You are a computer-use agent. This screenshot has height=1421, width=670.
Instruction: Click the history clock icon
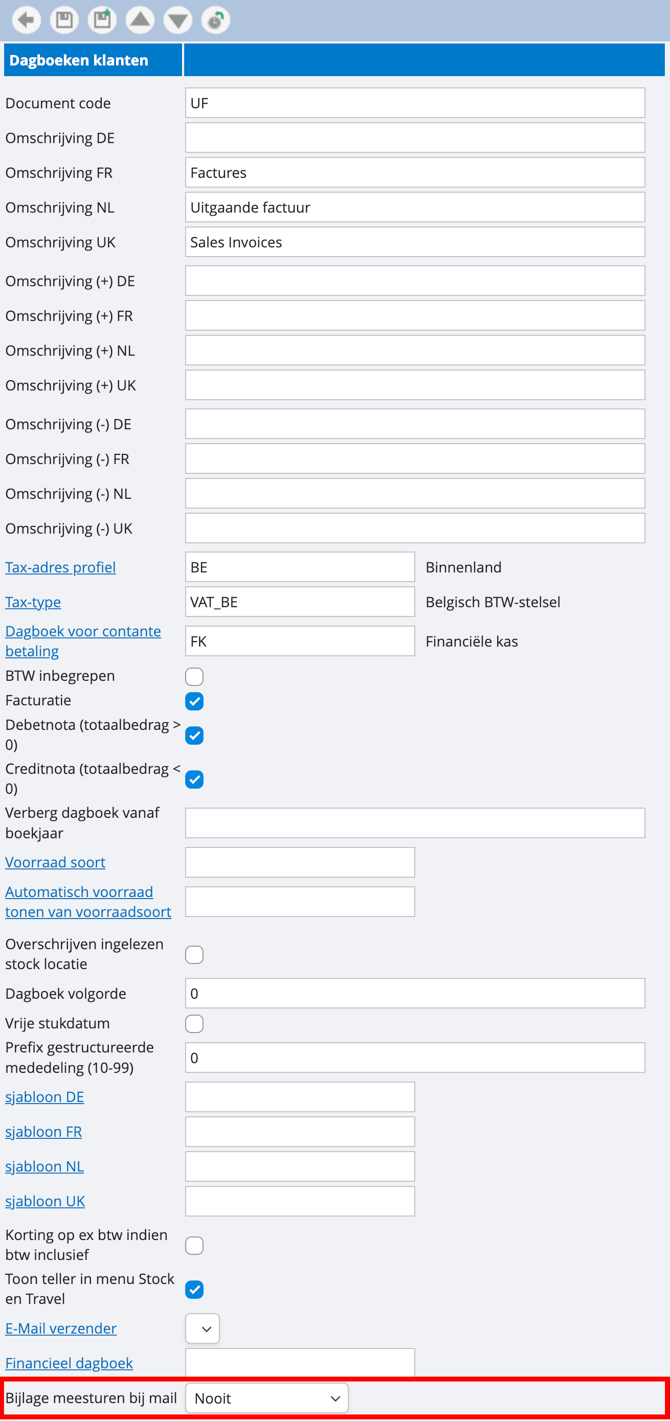point(215,19)
